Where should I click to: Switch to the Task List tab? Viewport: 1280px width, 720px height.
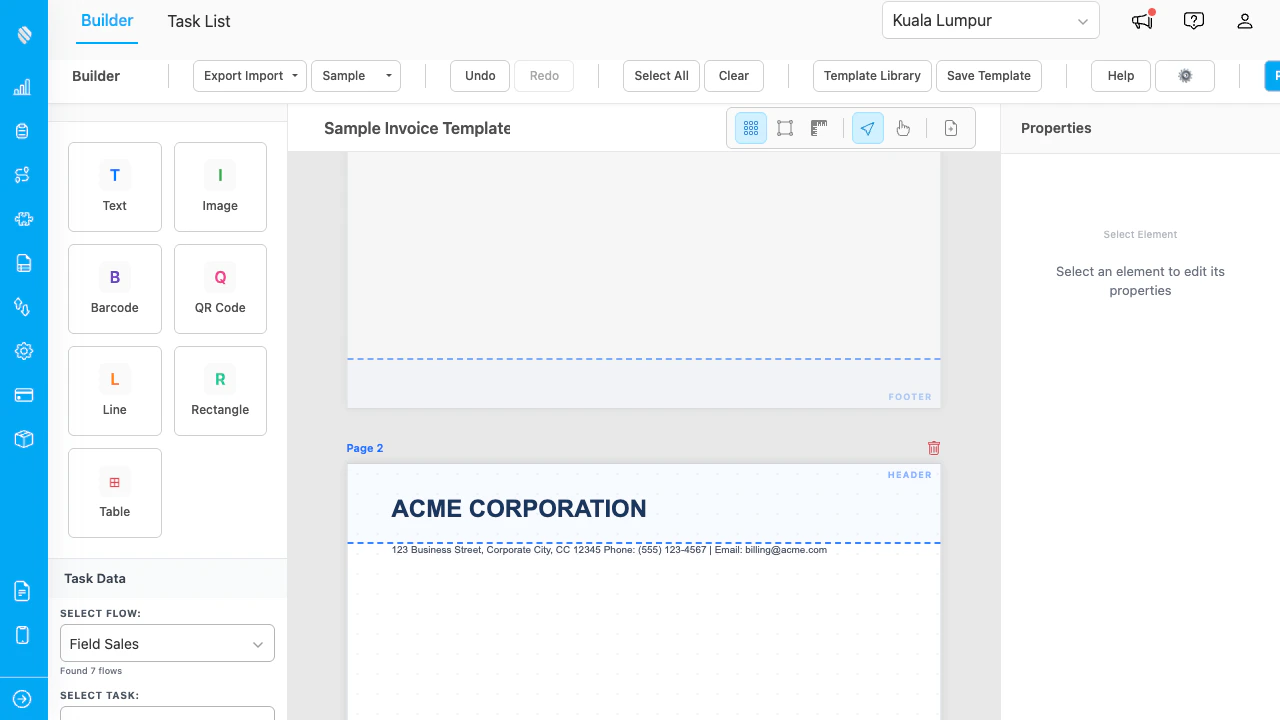(x=198, y=21)
